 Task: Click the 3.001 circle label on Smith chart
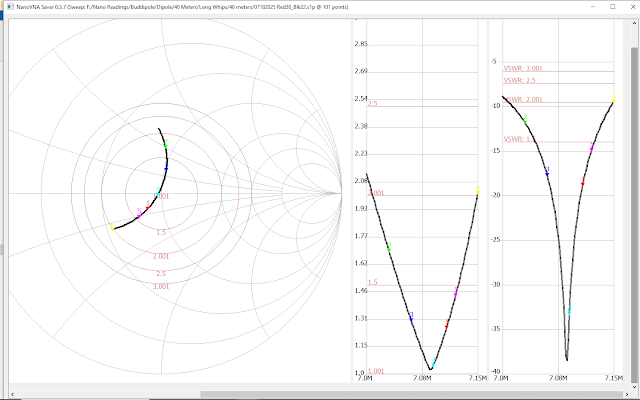(161, 287)
